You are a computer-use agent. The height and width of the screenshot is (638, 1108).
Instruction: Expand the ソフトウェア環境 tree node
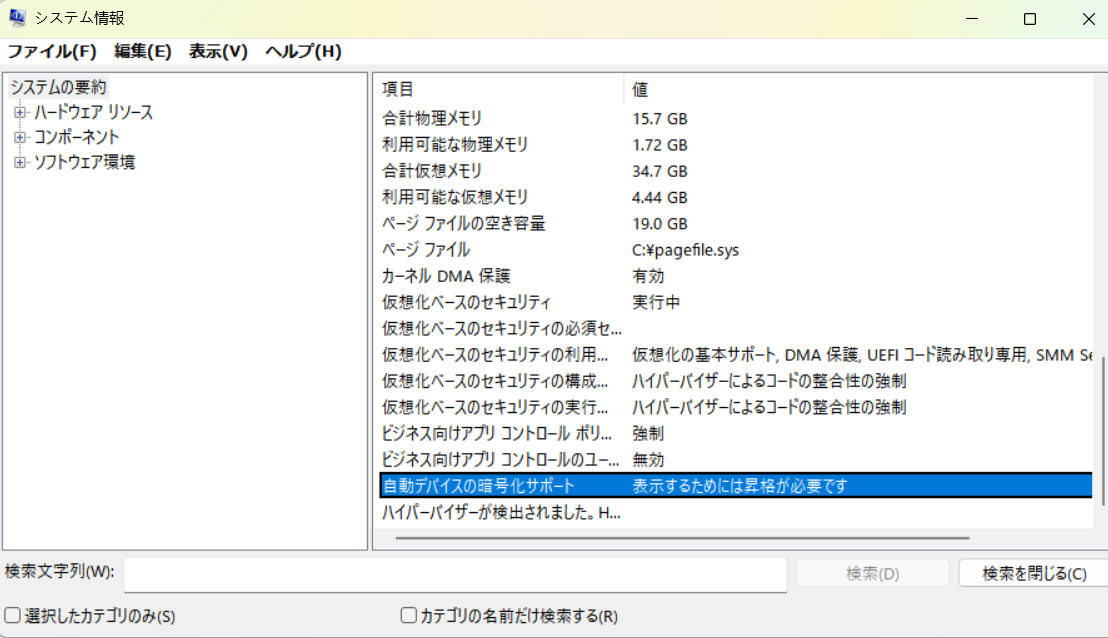(19, 162)
